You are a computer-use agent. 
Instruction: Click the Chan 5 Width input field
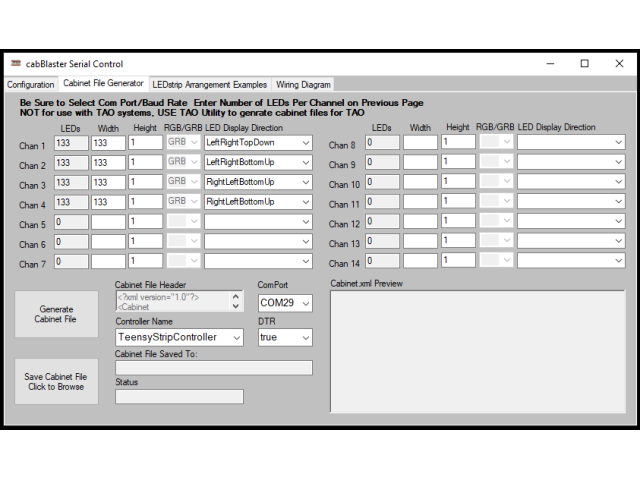point(107,221)
